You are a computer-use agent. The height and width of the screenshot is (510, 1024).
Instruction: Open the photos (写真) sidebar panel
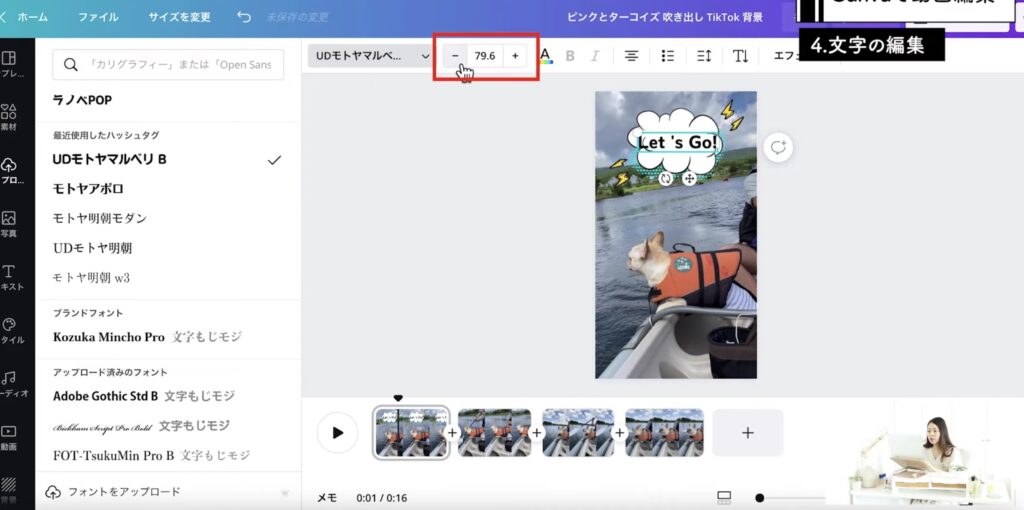pos(10,224)
